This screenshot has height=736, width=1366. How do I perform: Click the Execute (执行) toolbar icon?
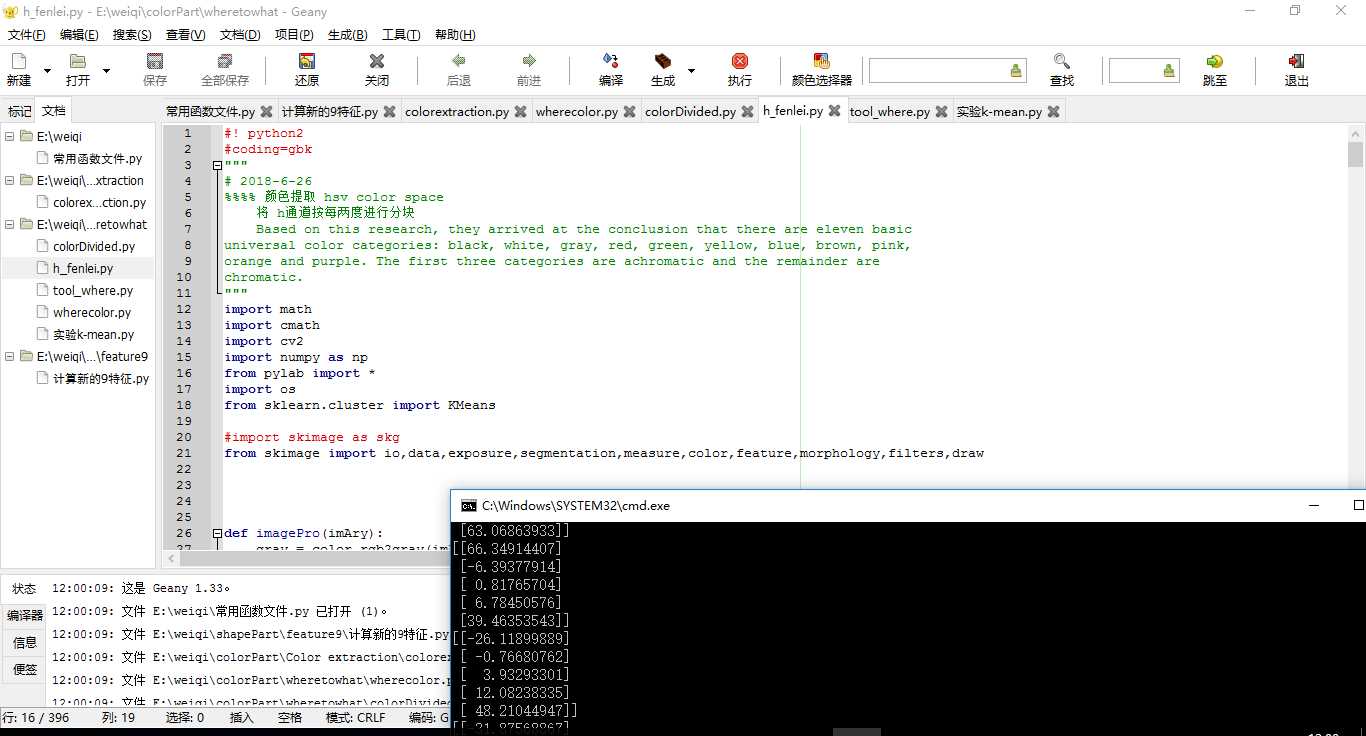coord(739,62)
